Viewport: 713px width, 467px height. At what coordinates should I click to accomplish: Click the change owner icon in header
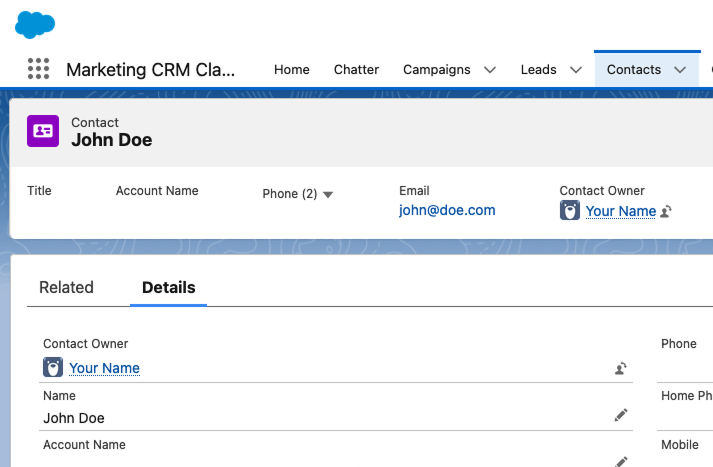tap(666, 211)
